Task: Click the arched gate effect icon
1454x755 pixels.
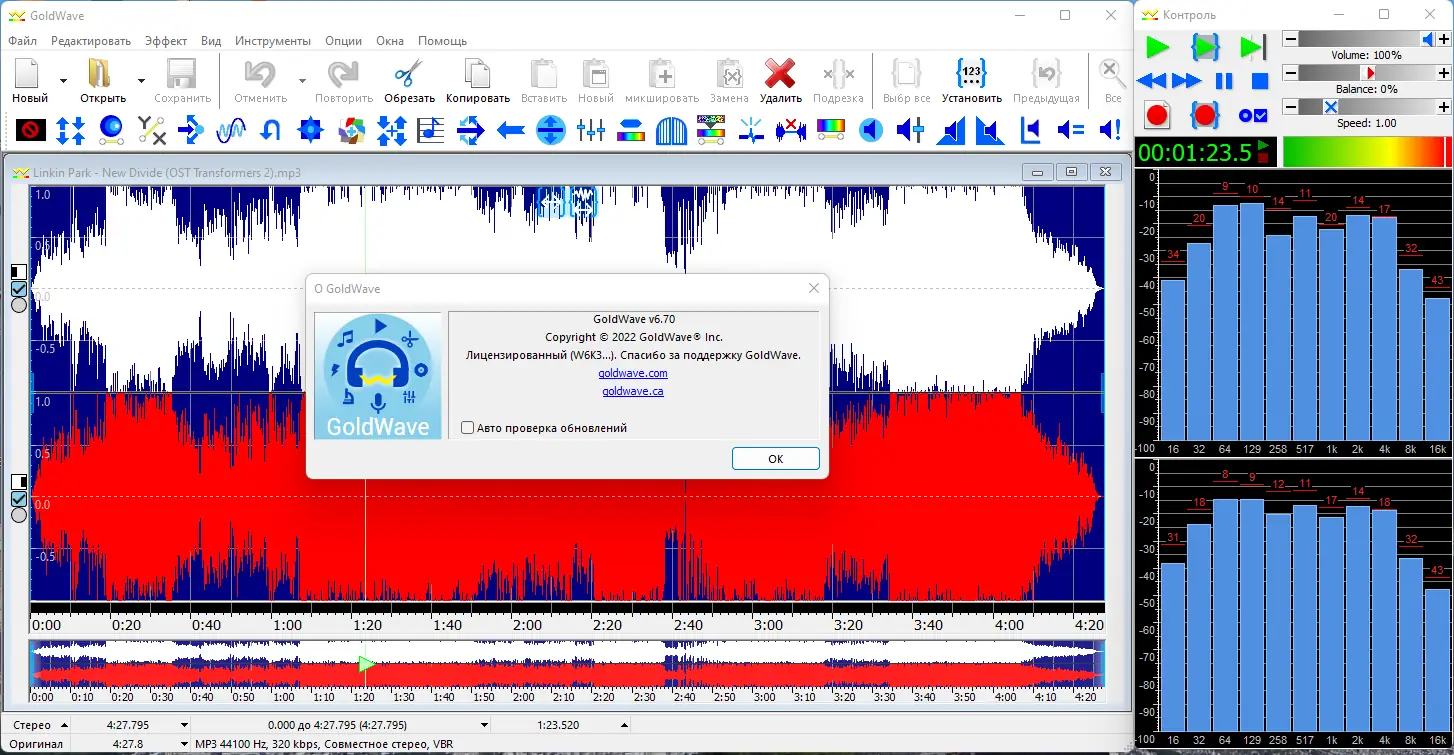Action: tap(671, 129)
